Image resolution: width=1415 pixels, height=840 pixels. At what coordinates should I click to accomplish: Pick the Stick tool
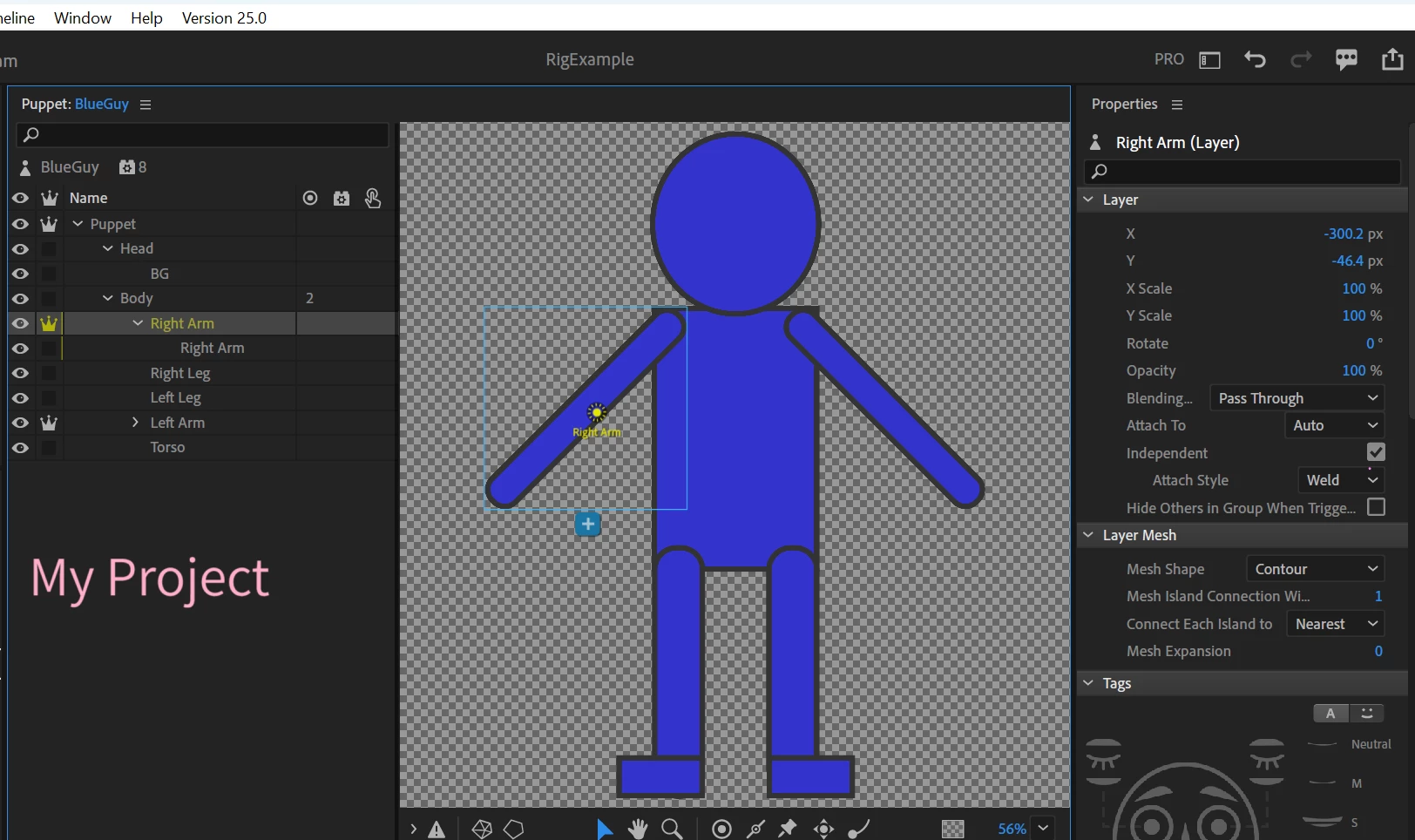[x=755, y=829]
